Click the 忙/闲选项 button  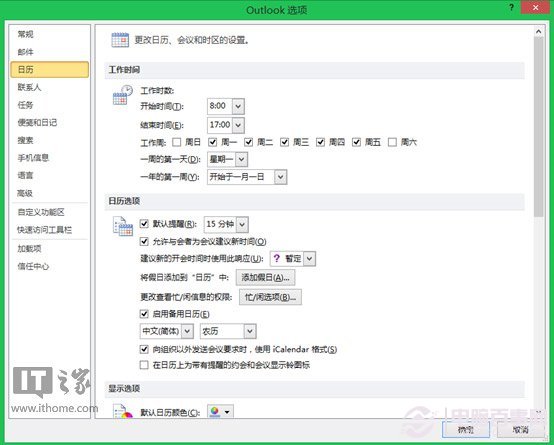[271, 297]
